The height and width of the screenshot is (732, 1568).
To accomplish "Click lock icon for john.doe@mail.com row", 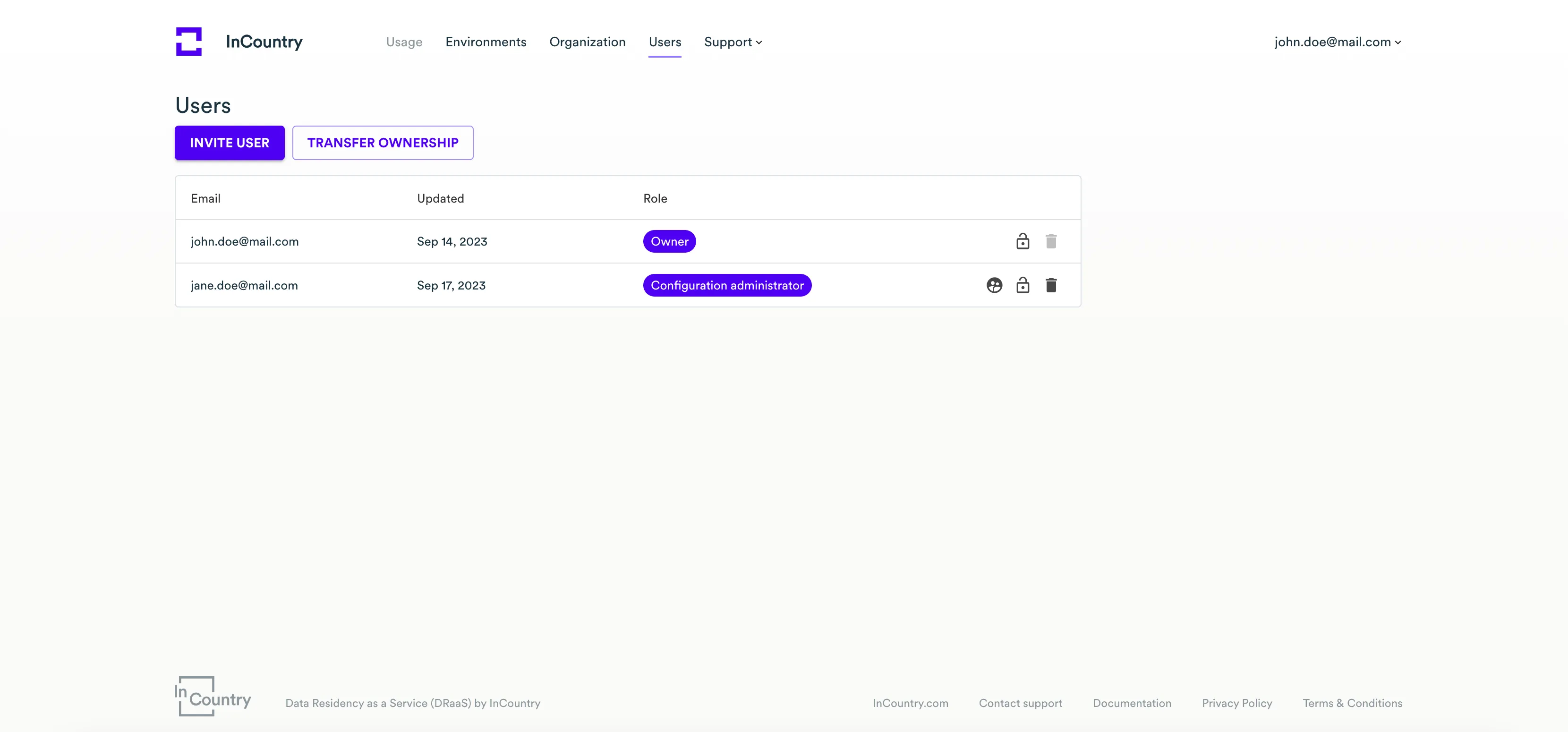I will point(1023,242).
